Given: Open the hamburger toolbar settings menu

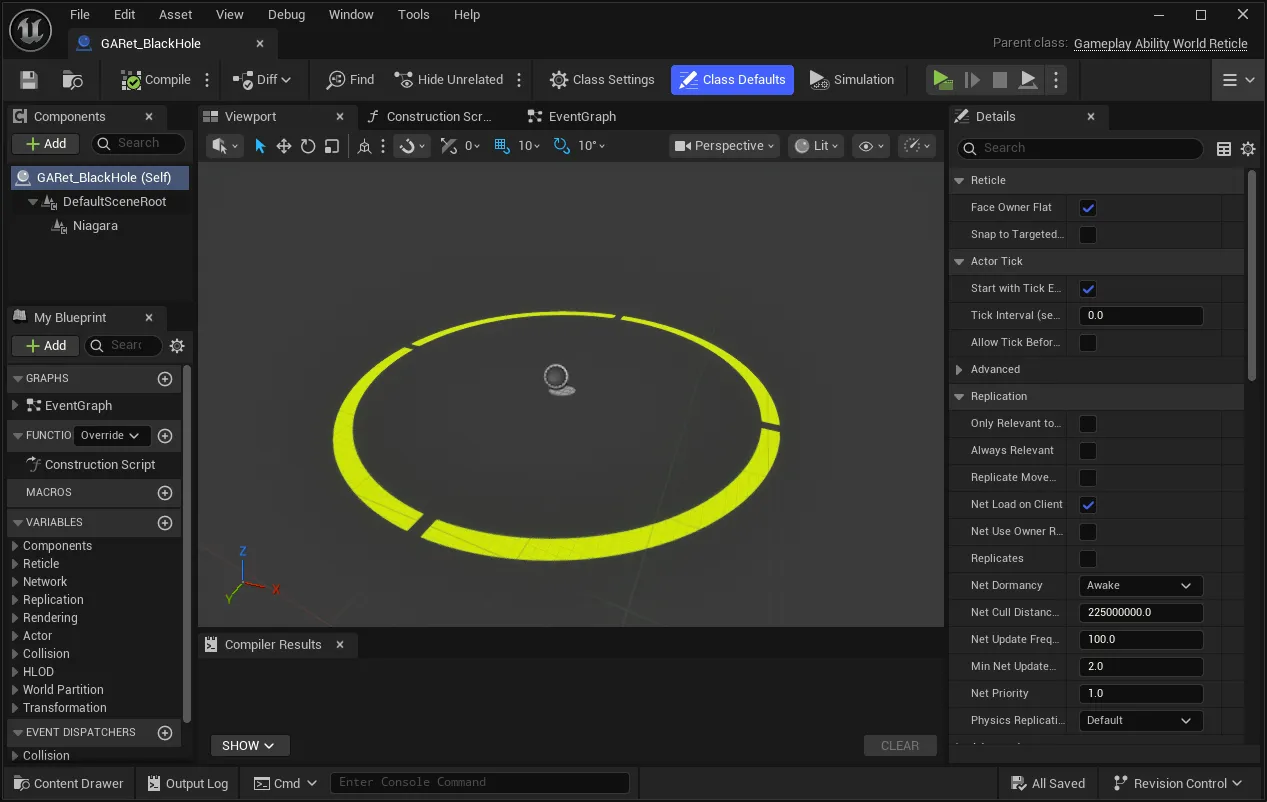Looking at the screenshot, I should [x=1239, y=80].
